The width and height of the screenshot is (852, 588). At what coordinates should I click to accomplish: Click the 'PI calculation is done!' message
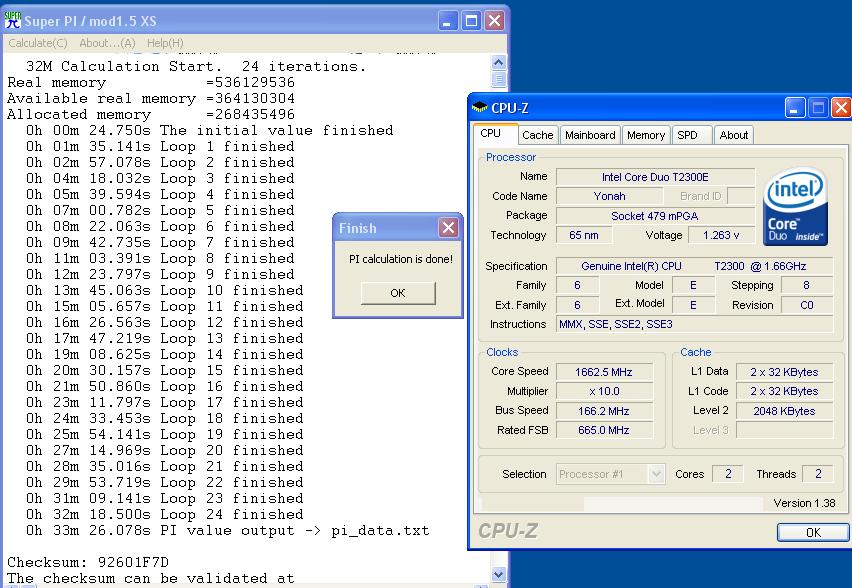click(x=401, y=259)
